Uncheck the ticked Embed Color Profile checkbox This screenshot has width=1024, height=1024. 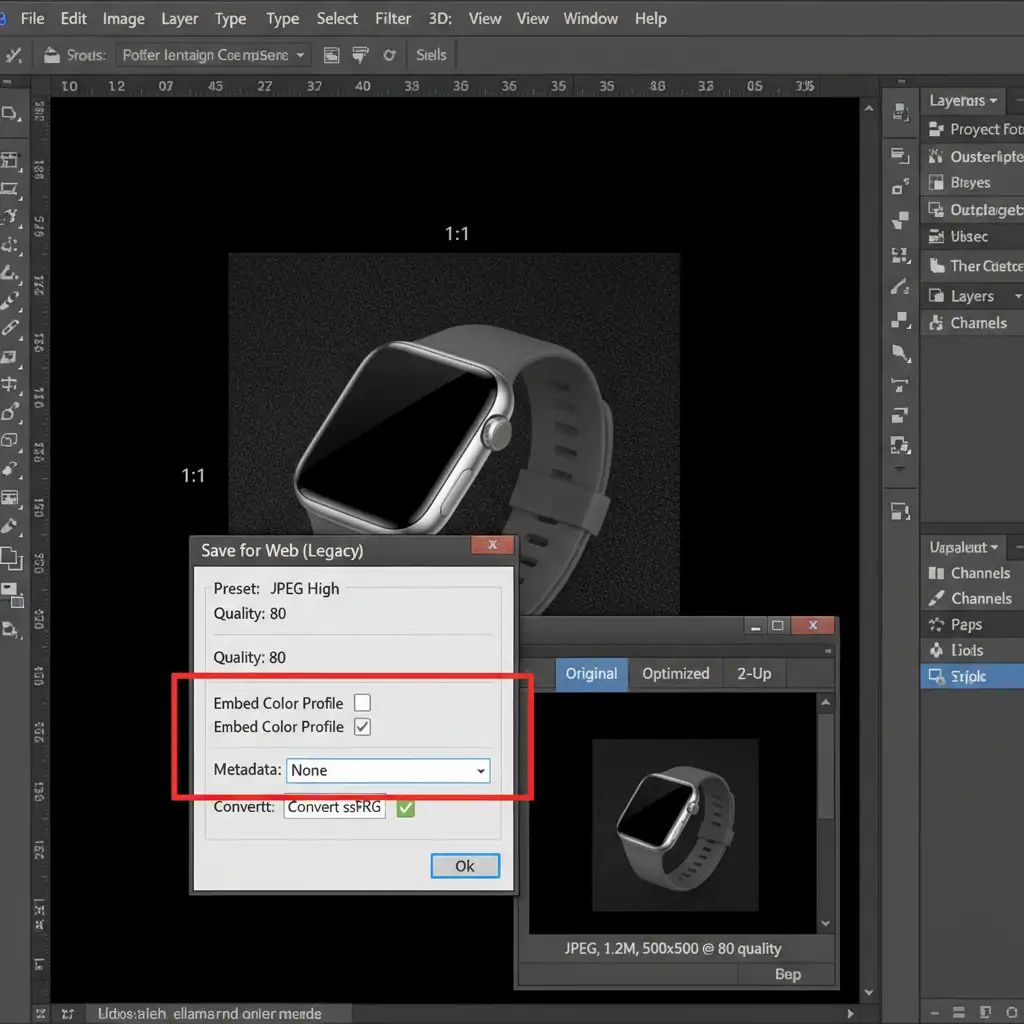[x=362, y=727]
